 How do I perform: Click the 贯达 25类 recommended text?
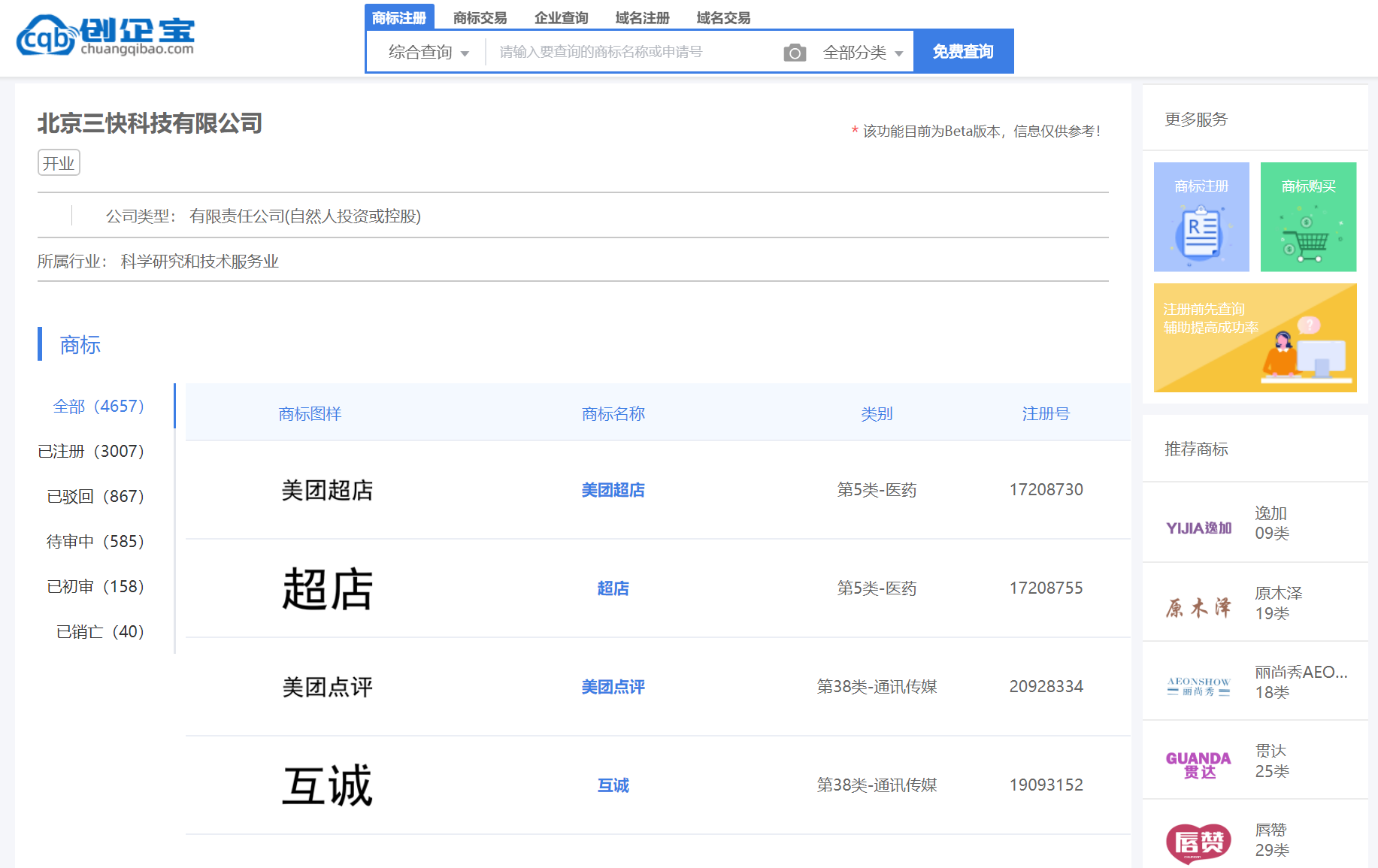pyautogui.click(x=1272, y=761)
